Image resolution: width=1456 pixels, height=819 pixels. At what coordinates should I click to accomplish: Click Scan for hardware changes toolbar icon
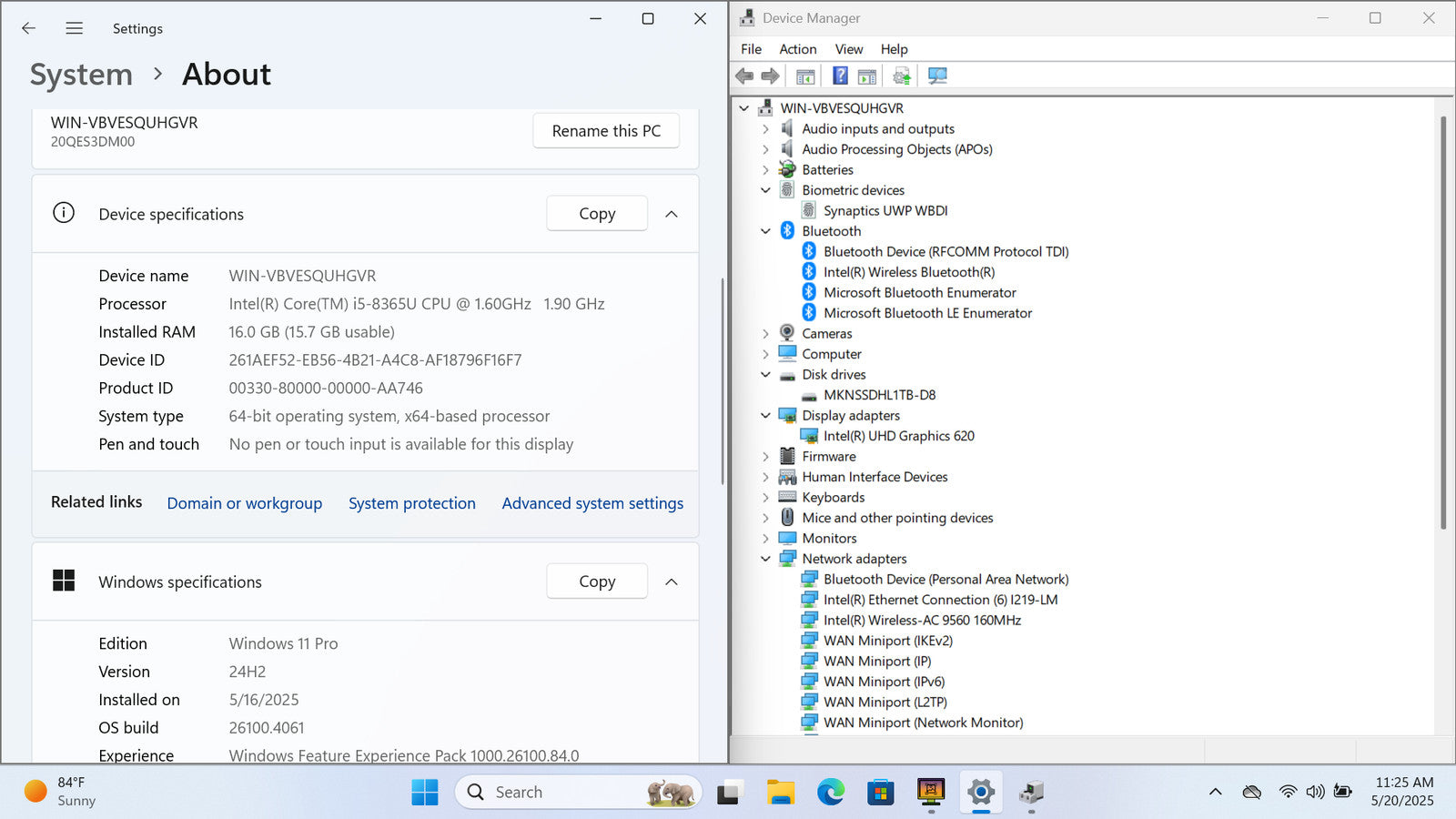pyautogui.click(x=937, y=76)
